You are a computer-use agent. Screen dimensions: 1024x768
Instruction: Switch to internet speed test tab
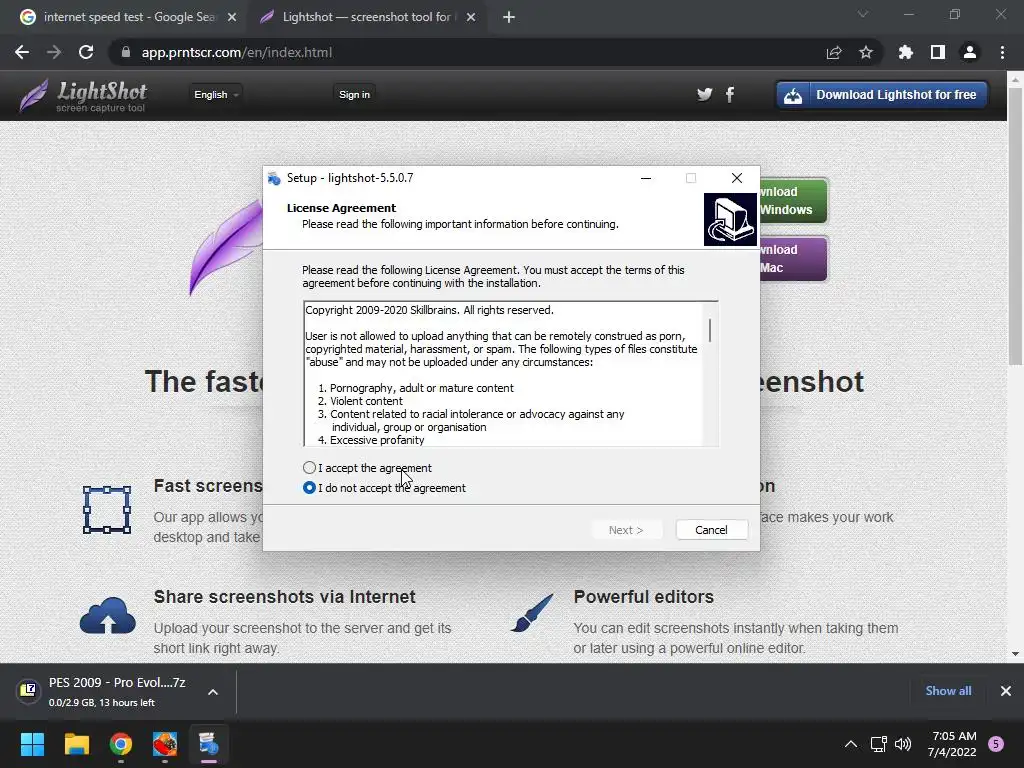coord(129,17)
